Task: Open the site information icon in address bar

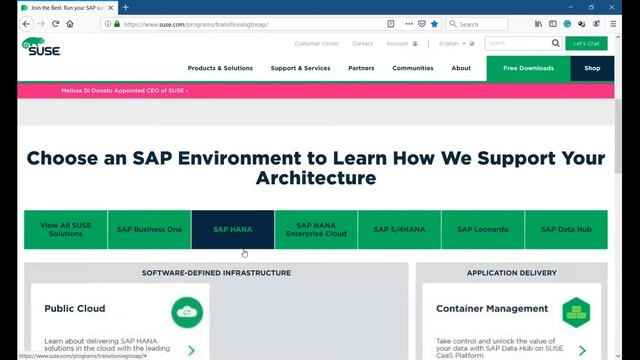Action: (x=108, y=24)
